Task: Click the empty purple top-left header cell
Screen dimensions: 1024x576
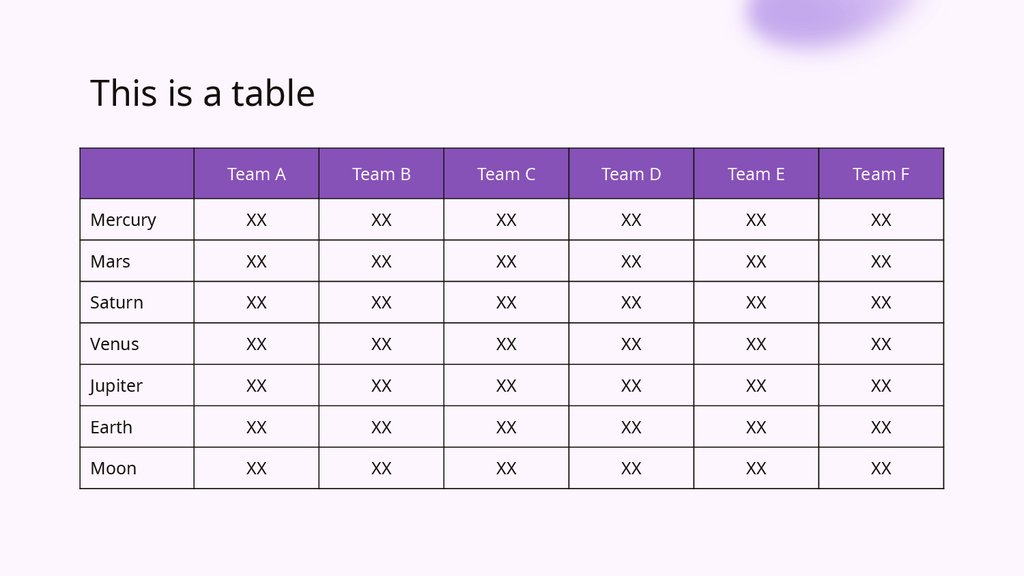Action: pyautogui.click(x=137, y=174)
